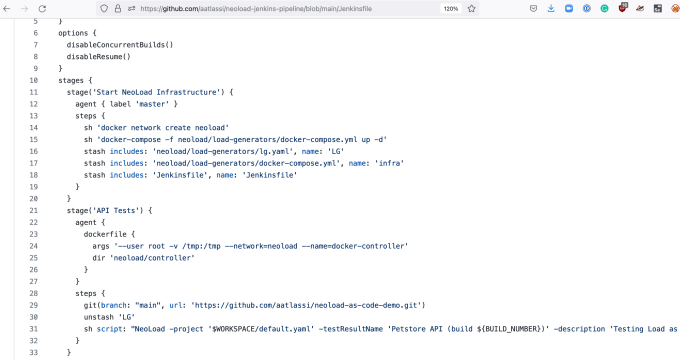Click the github.com address bar URL
This screenshot has height=360, width=680.
coord(256,9)
